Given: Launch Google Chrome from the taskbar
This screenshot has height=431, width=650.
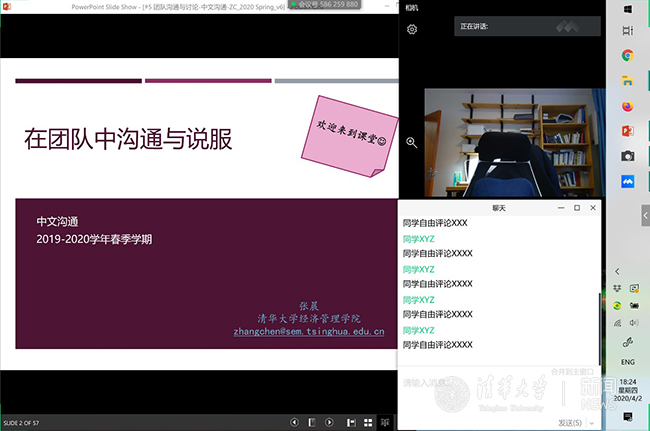Looking at the screenshot, I should (627, 56).
